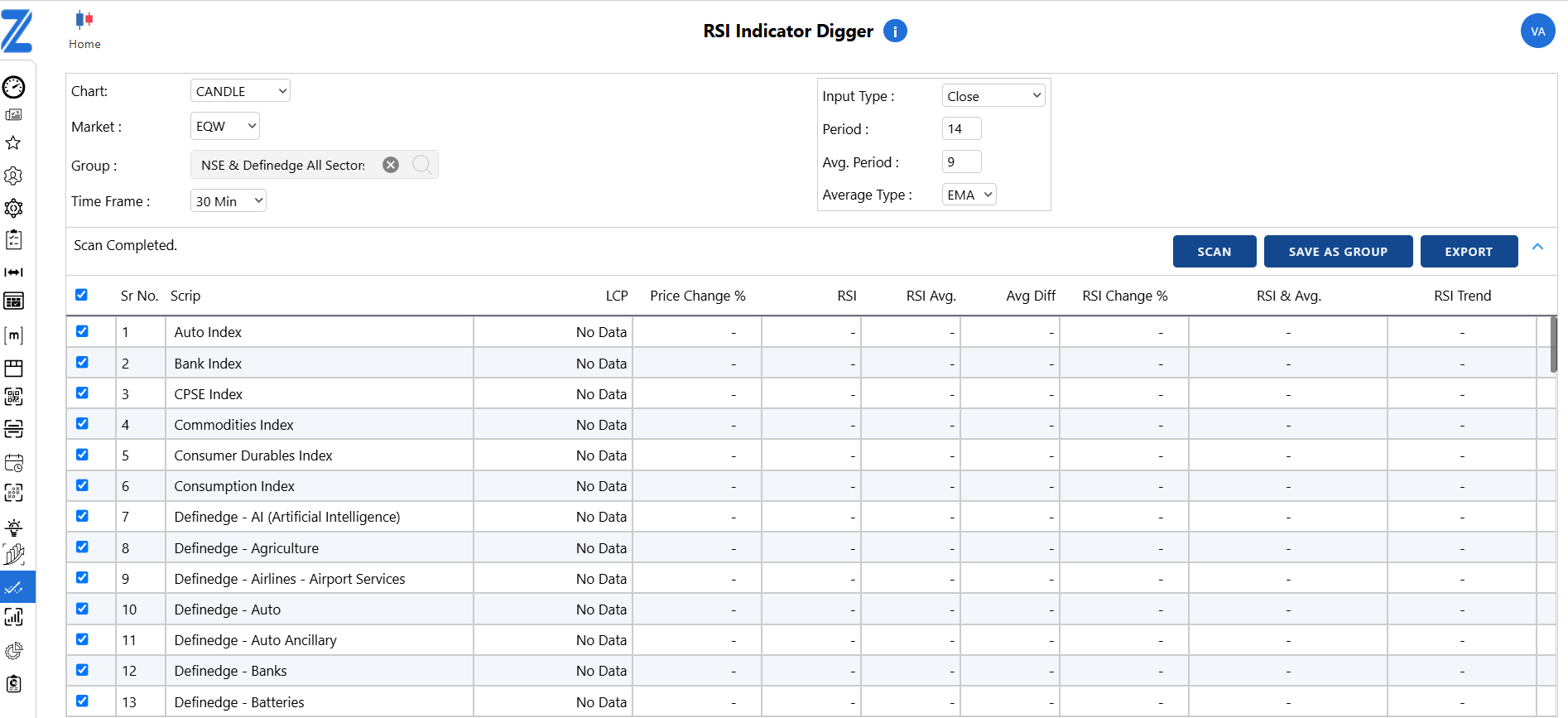The height and width of the screenshot is (718, 1568).
Task: Open the news sidebar icon
Action: tap(14, 115)
